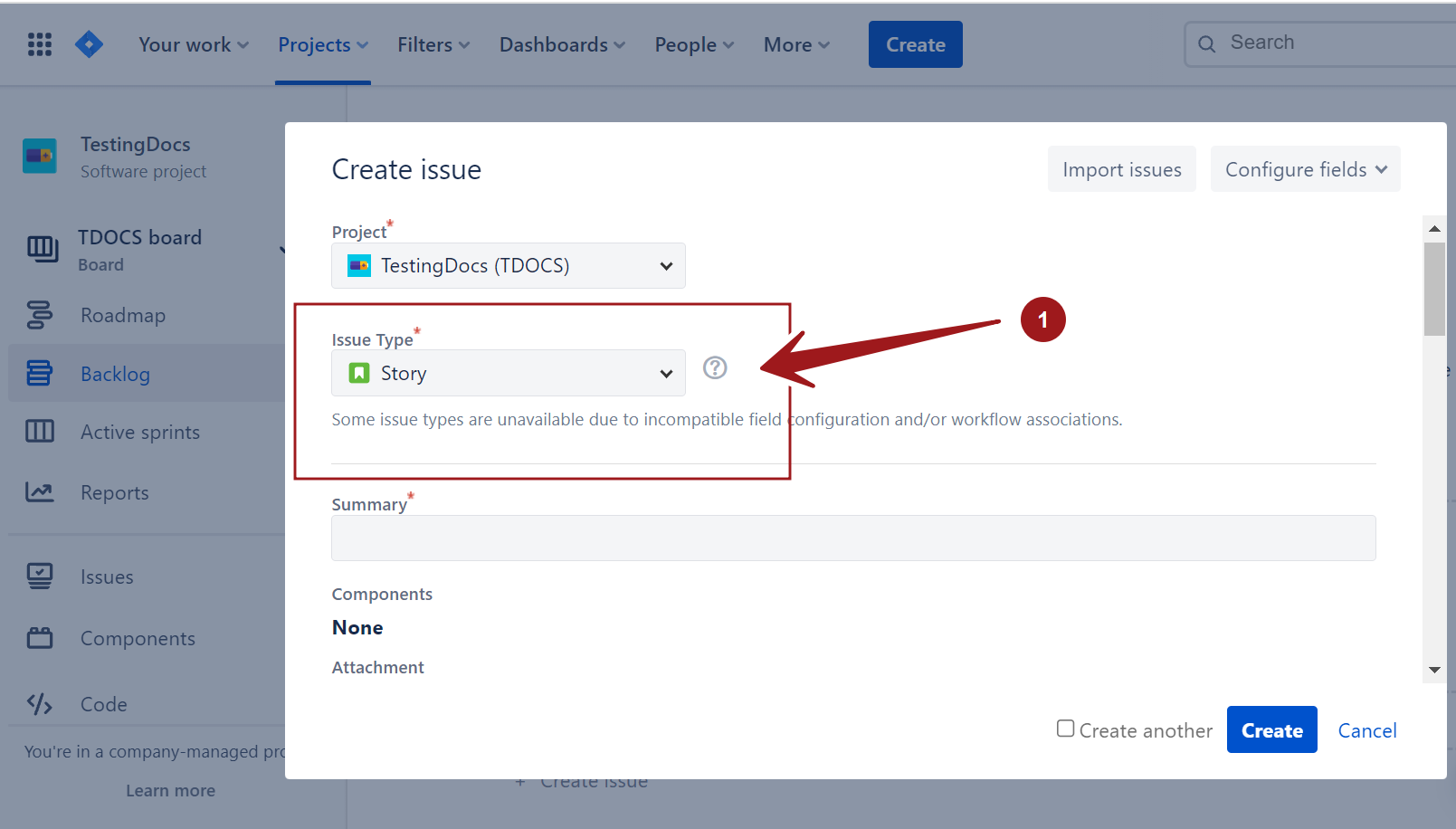Open the Issue Type Story dropdown

(x=508, y=373)
